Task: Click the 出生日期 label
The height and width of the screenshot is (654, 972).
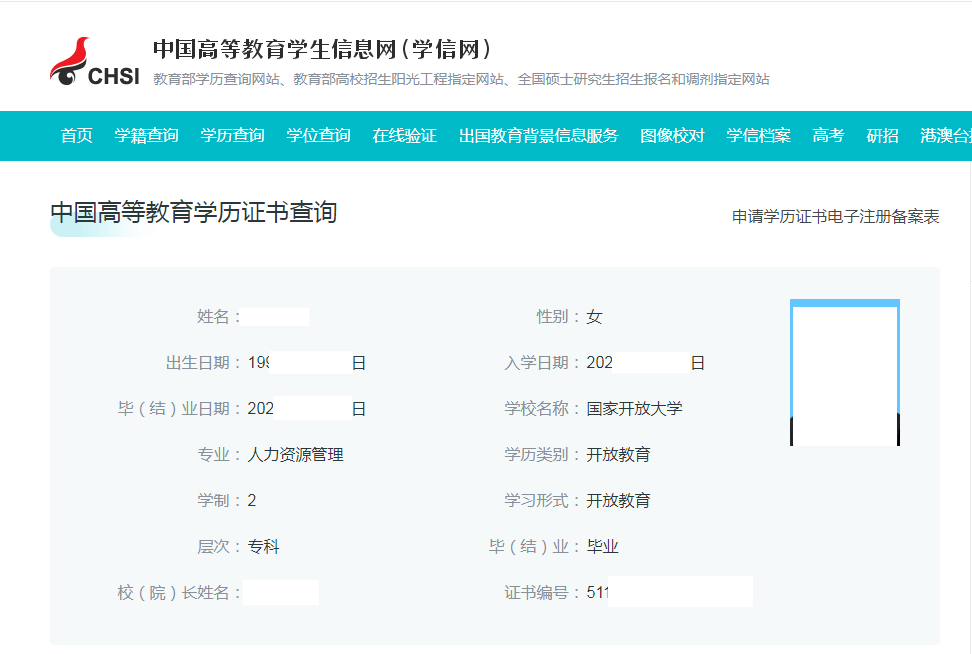Action: click(203, 363)
